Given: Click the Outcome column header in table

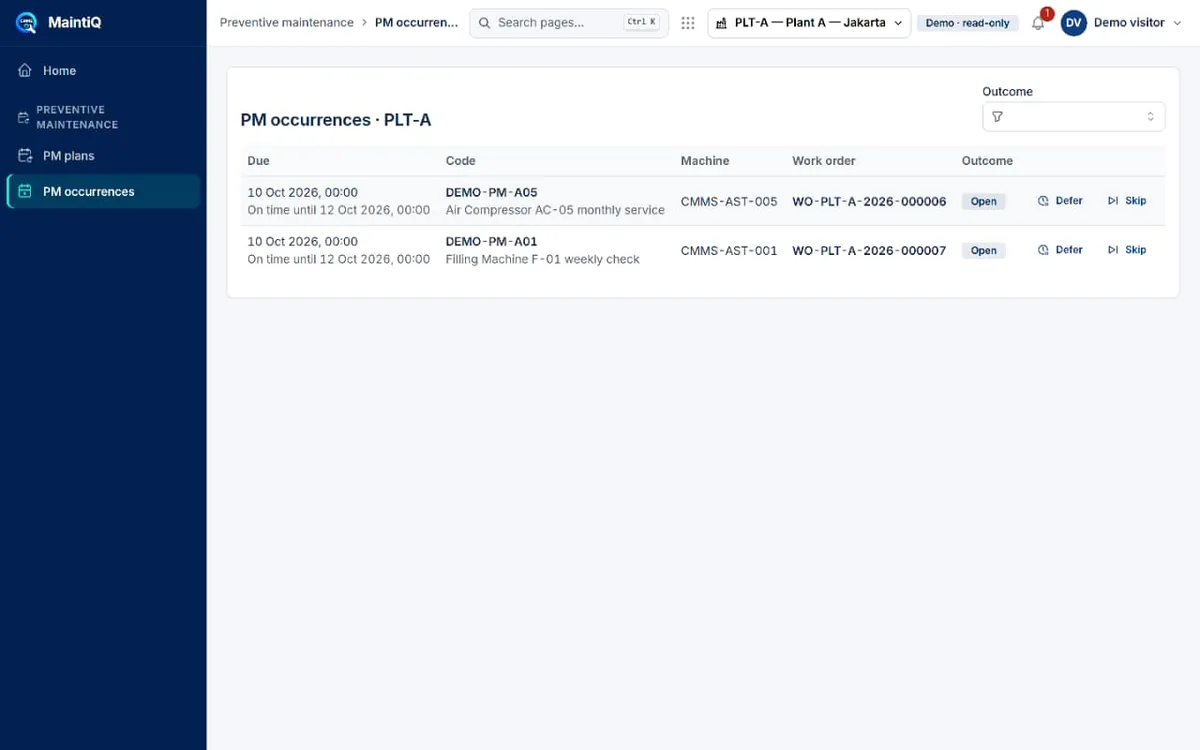Looking at the screenshot, I should tap(987, 161).
